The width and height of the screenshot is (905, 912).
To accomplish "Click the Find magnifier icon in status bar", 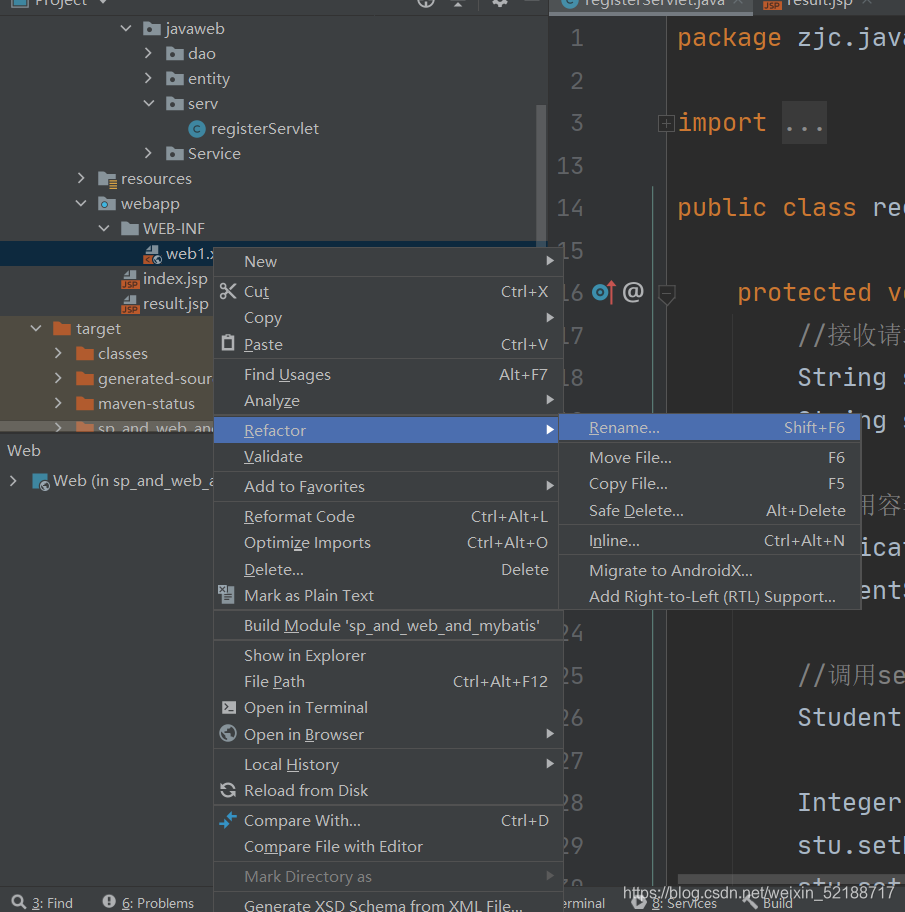I will [19, 902].
